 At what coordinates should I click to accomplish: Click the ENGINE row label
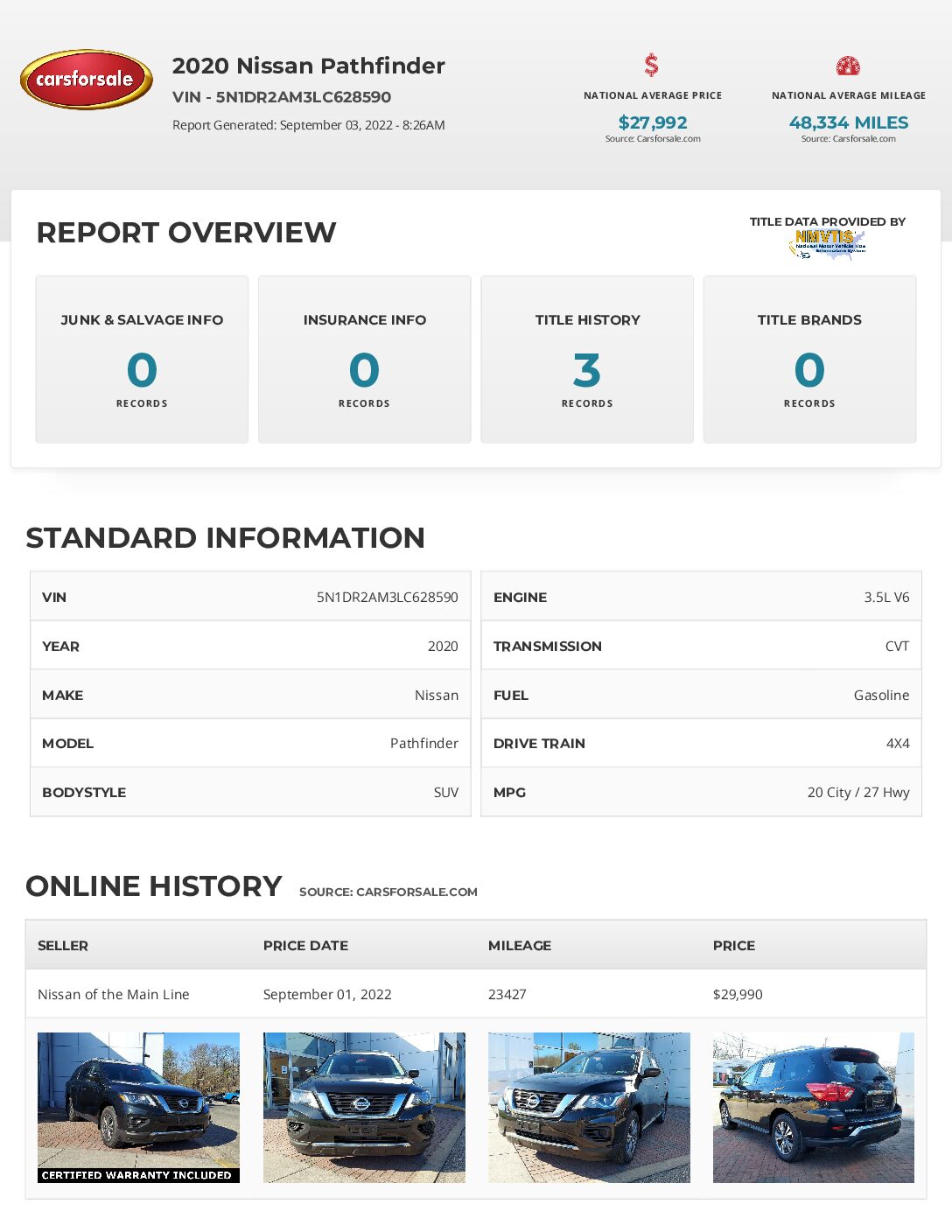(520, 598)
